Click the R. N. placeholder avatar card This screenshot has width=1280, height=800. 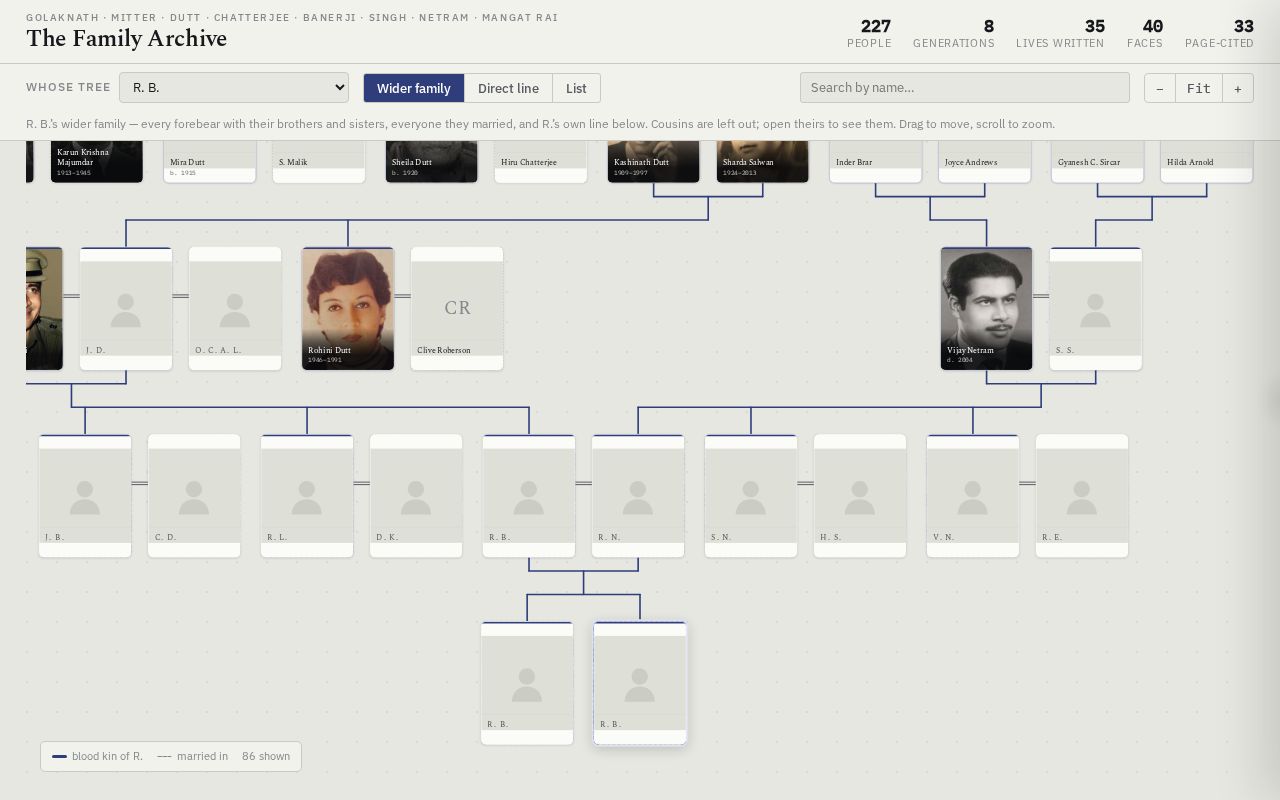(638, 496)
